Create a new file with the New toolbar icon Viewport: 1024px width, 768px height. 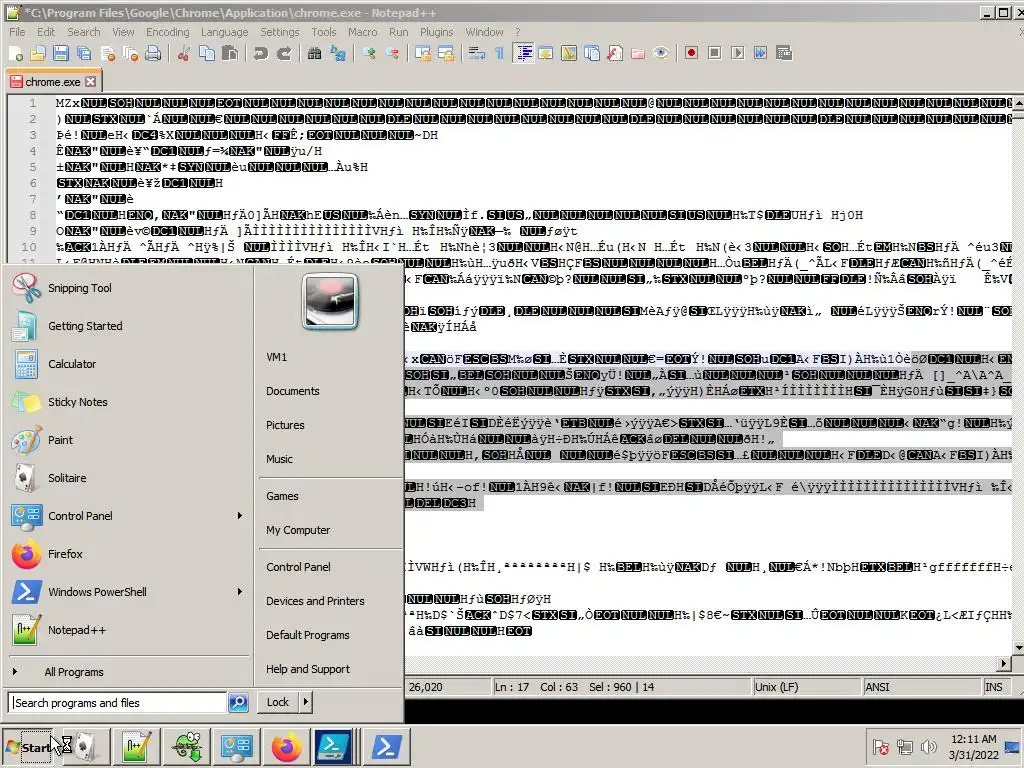(16, 53)
